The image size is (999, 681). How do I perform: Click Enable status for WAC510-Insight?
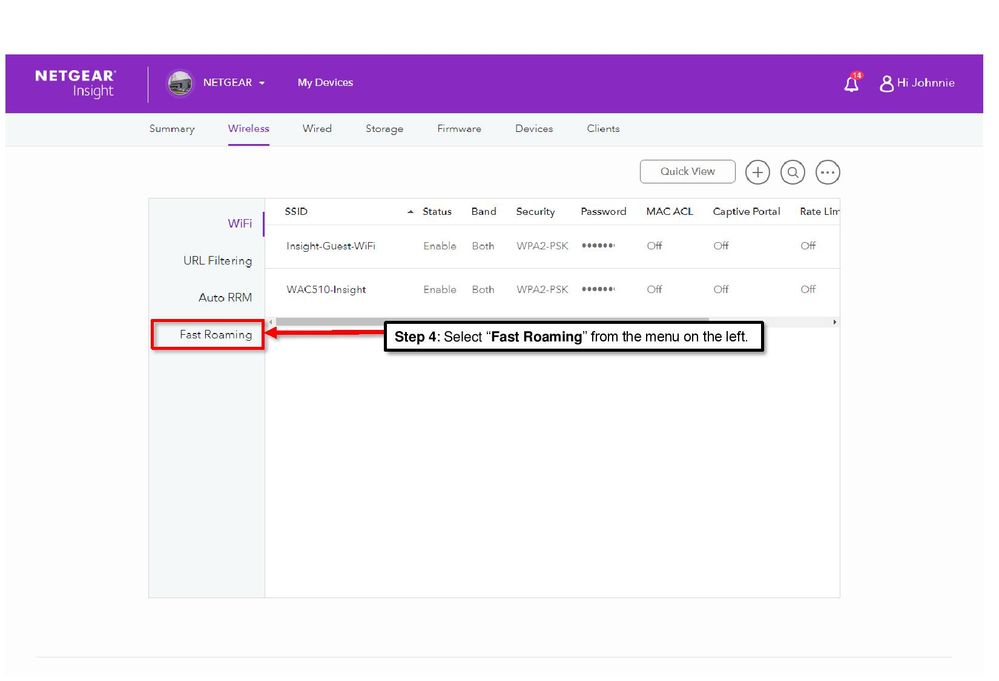click(x=440, y=289)
